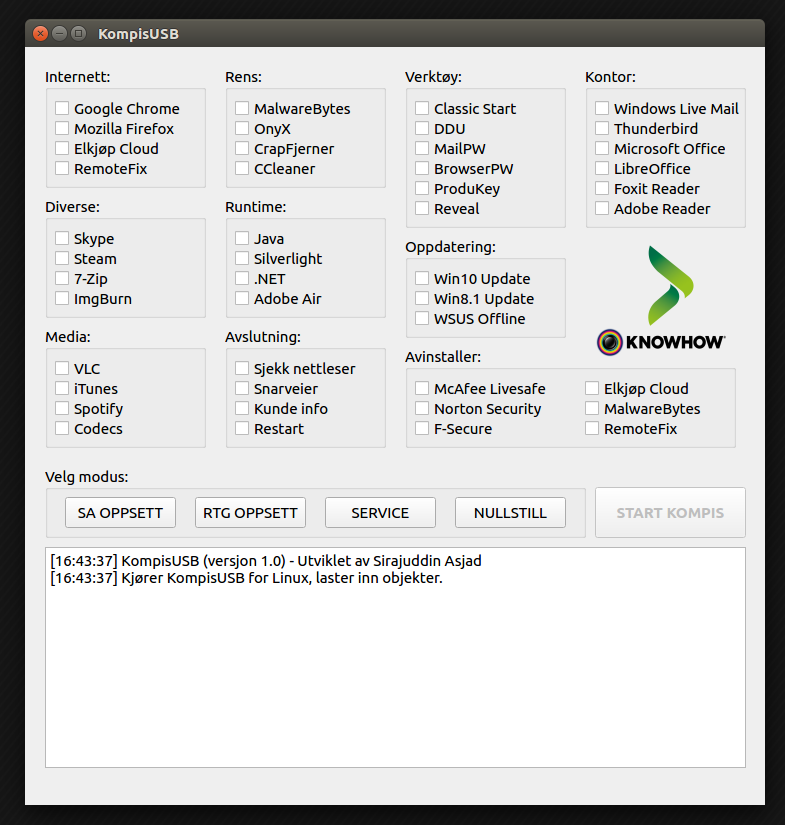Tick the Google Chrome checkbox
785x825 pixels.
pos(62,108)
